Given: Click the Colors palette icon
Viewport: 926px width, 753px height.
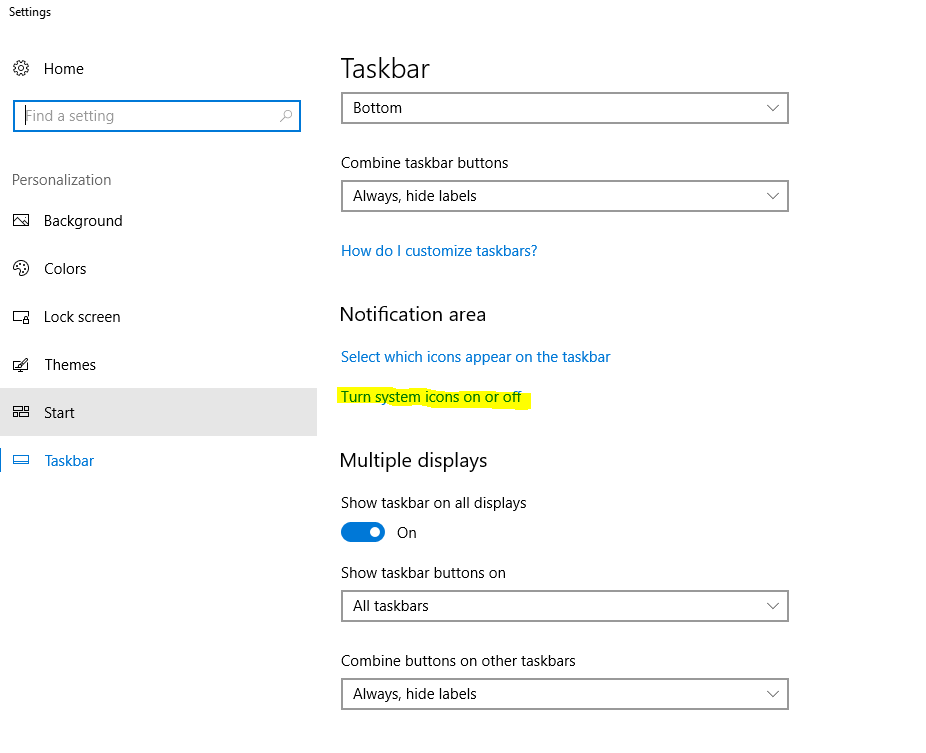Looking at the screenshot, I should click(x=22, y=268).
